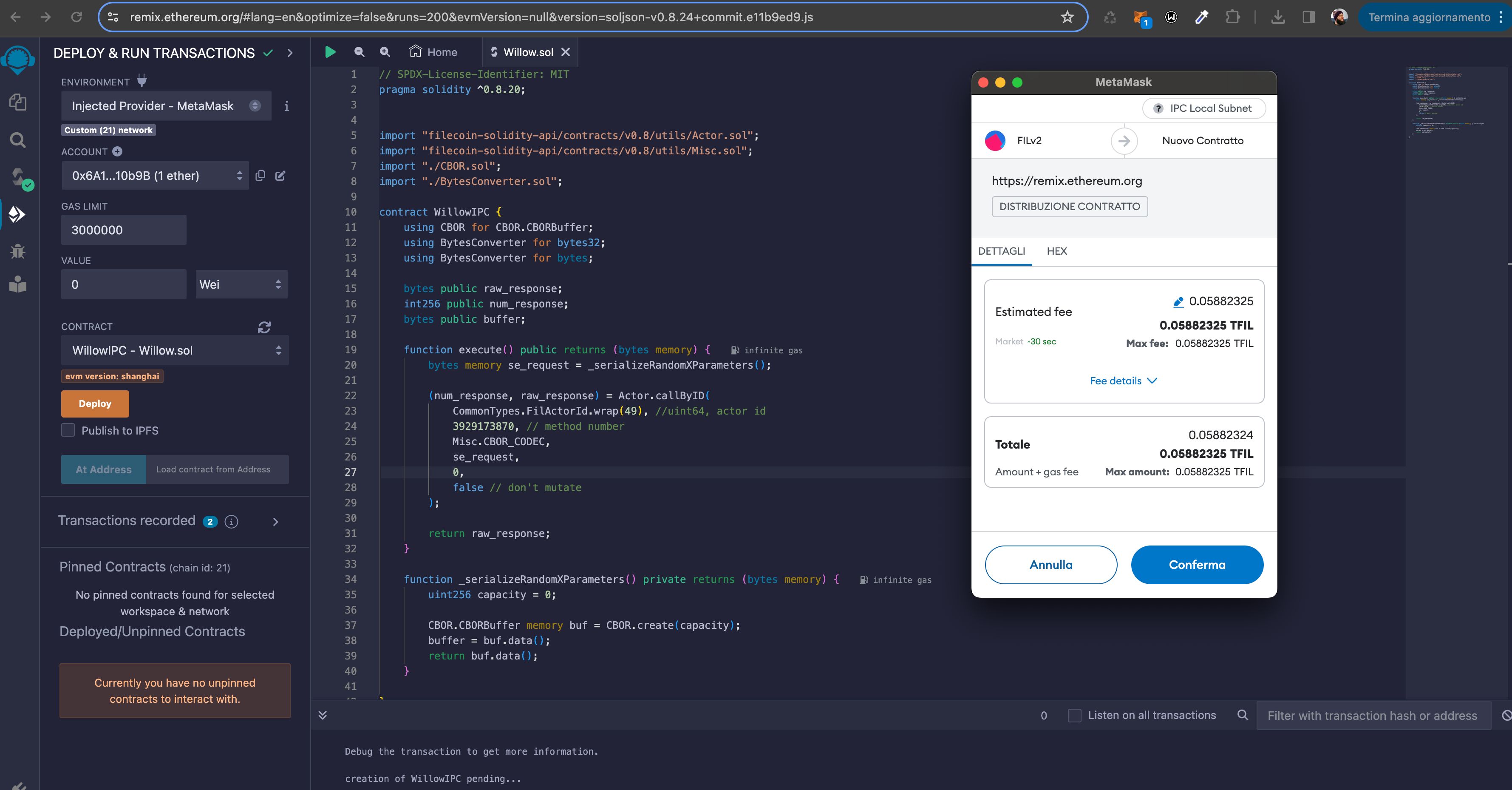The height and width of the screenshot is (790, 1512).
Task: Click DISTRIBUZIONE CONTRATTO label
Action: pyautogui.click(x=1070, y=206)
